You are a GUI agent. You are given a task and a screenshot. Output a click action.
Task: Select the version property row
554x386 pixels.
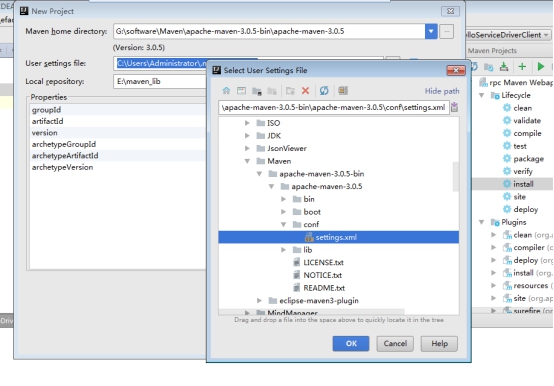click(118, 133)
